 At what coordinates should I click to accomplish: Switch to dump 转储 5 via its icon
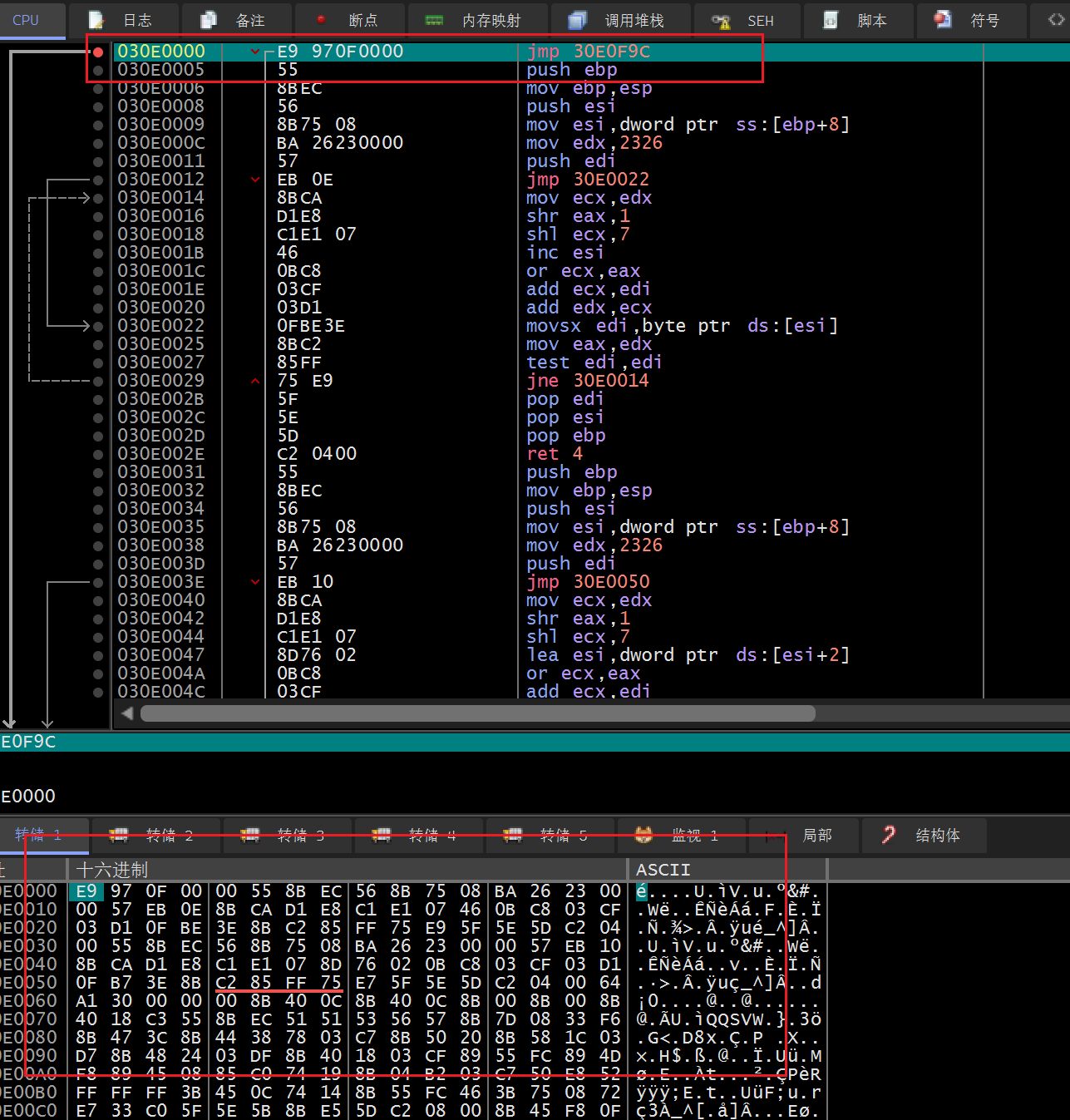point(513,835)
